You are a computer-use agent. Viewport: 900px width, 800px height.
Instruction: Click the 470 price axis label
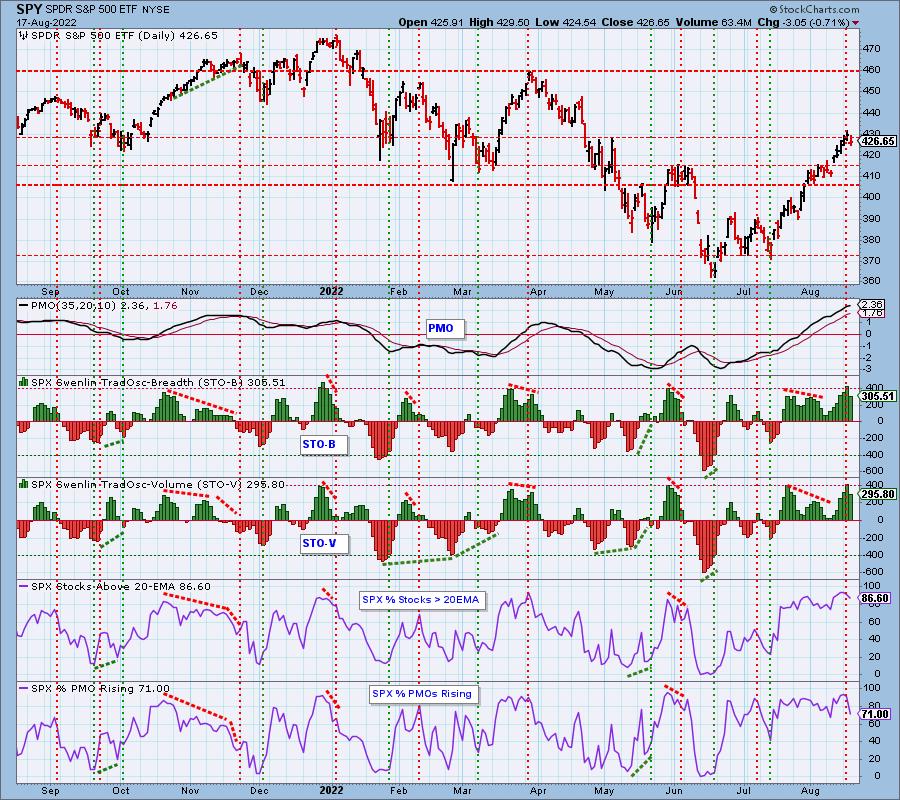871,49
